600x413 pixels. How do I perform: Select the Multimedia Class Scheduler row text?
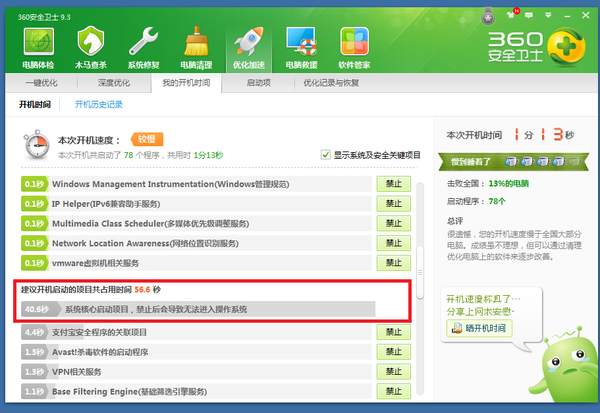tap(150, 224)
